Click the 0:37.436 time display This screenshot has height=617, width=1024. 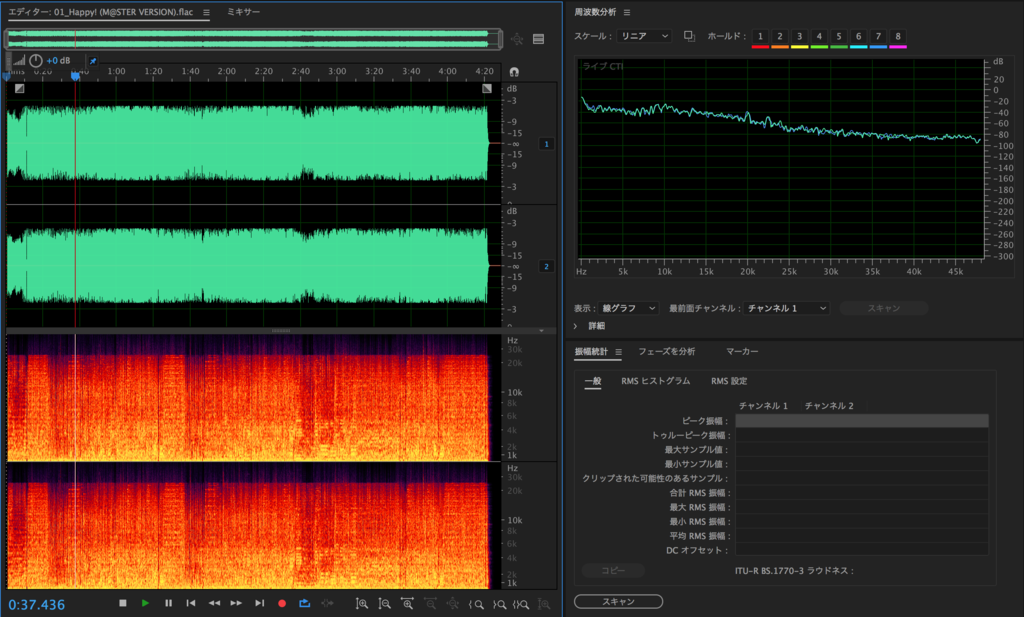coord(37,605)
